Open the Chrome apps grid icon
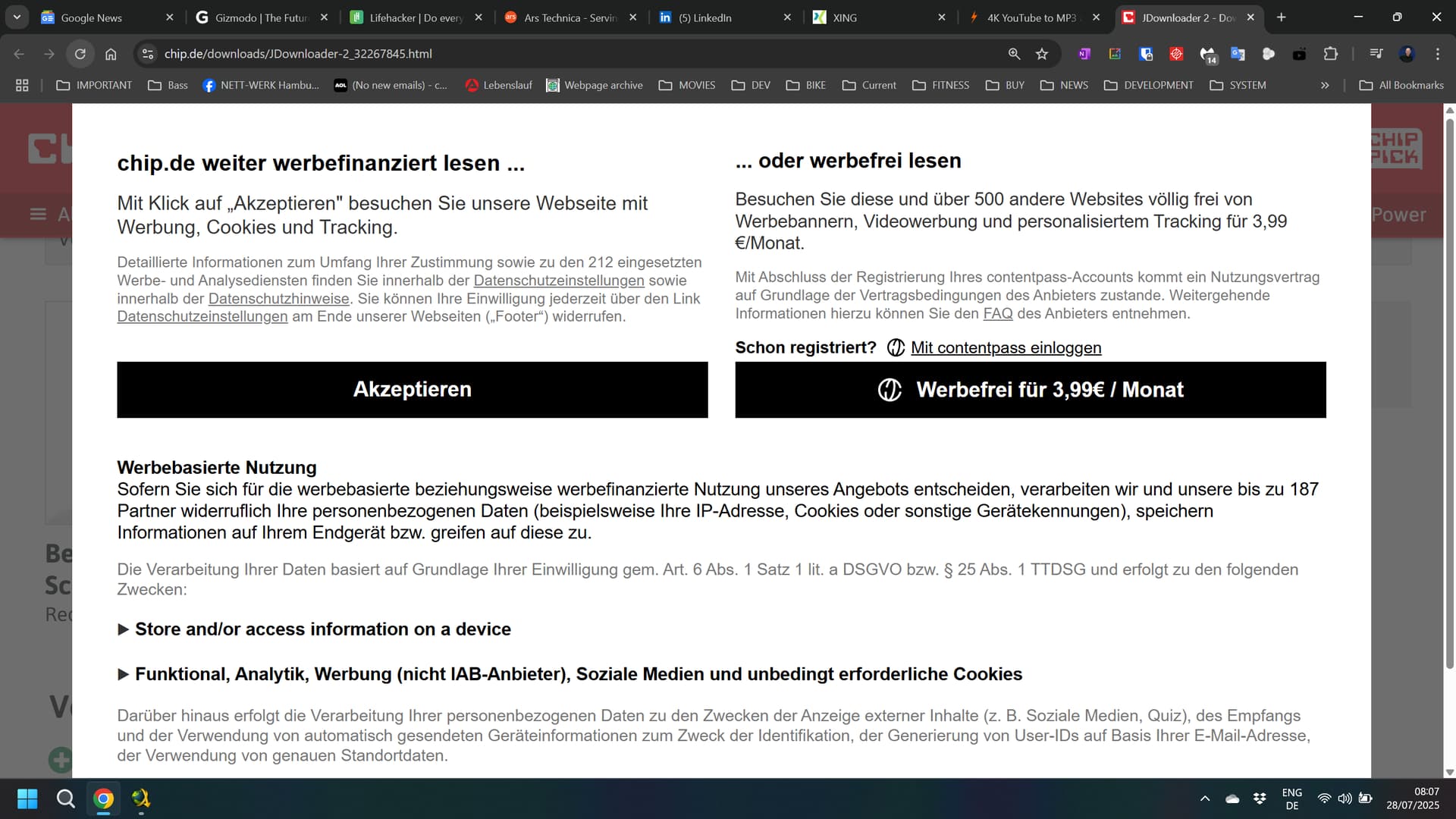 tap(22, 85)
